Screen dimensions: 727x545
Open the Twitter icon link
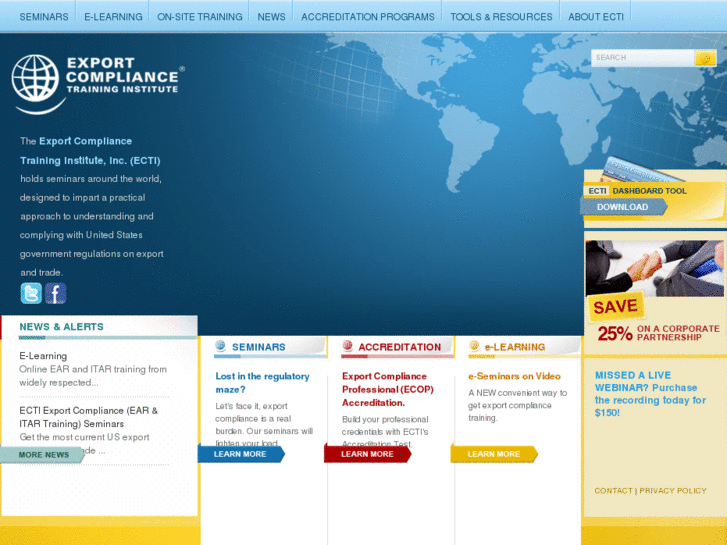31,293
